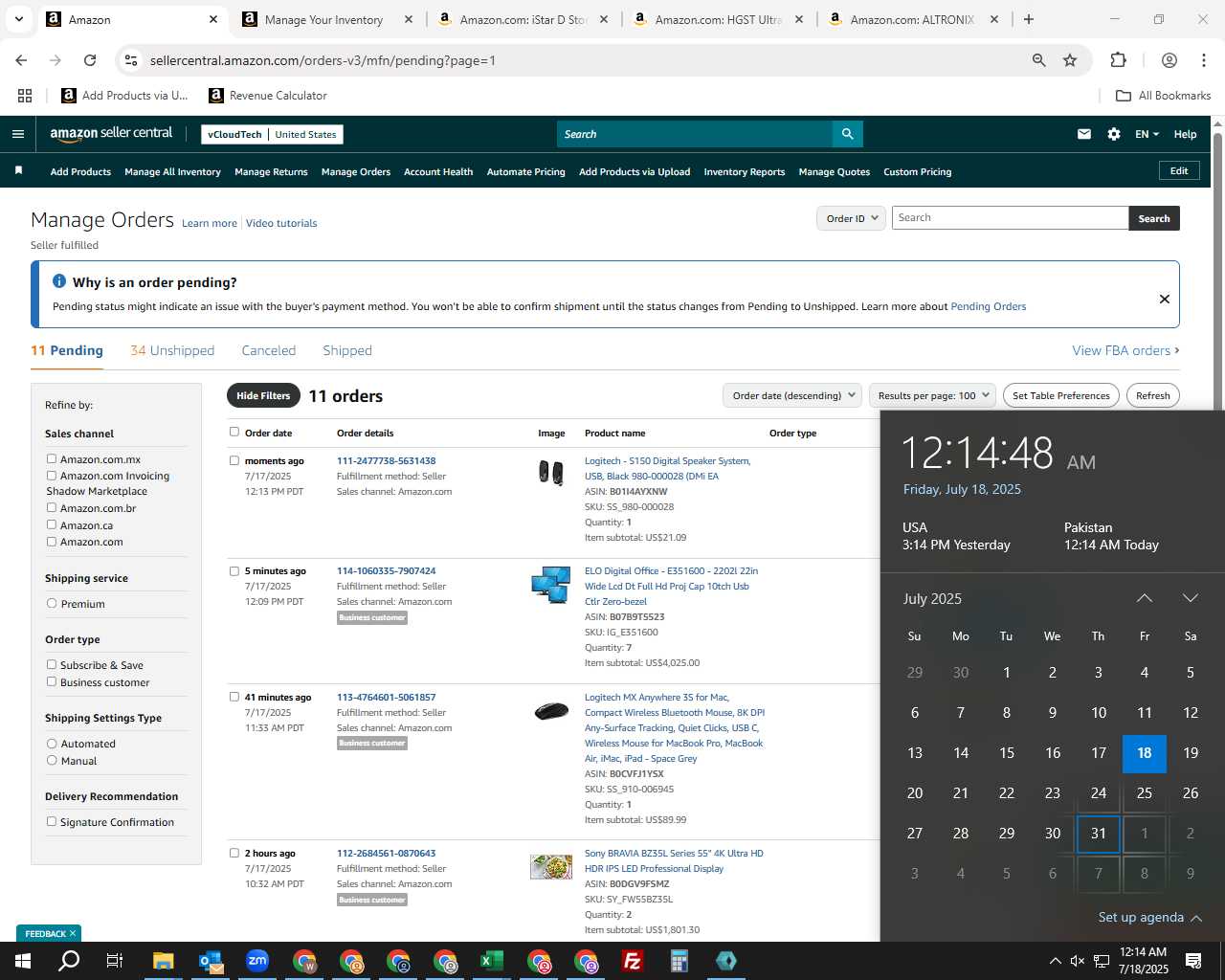
Task: Switch to the 34 Unshipped tab
Action: point(172,350)
